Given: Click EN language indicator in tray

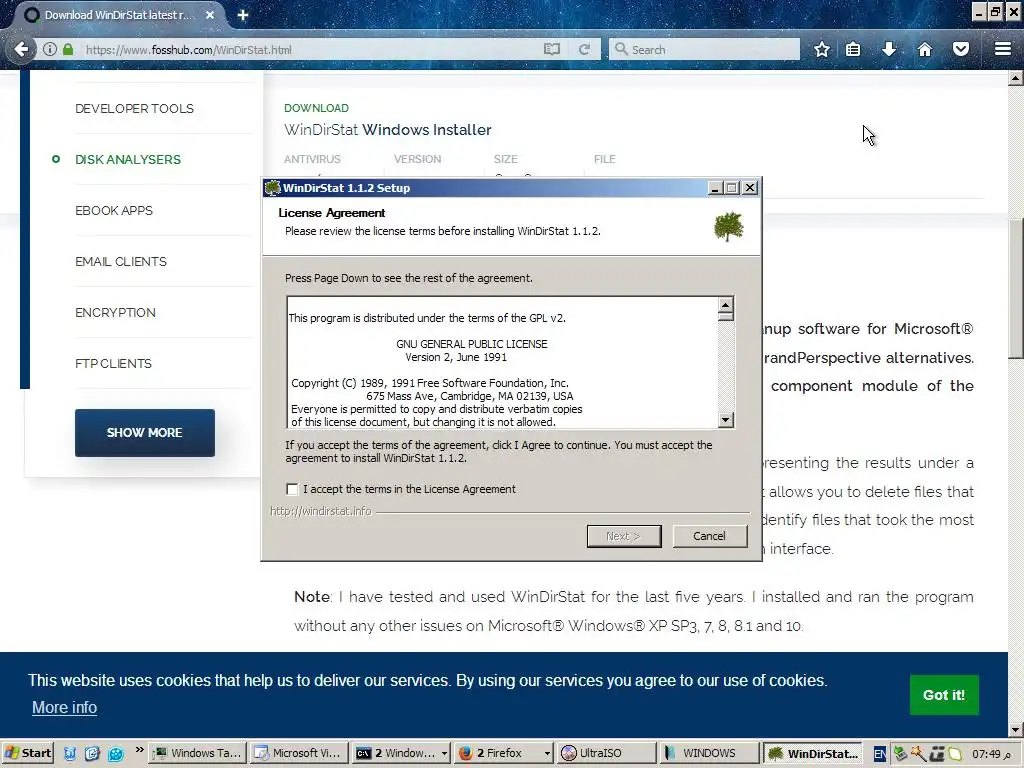Looking at the screenshot, I should (879, 754).
